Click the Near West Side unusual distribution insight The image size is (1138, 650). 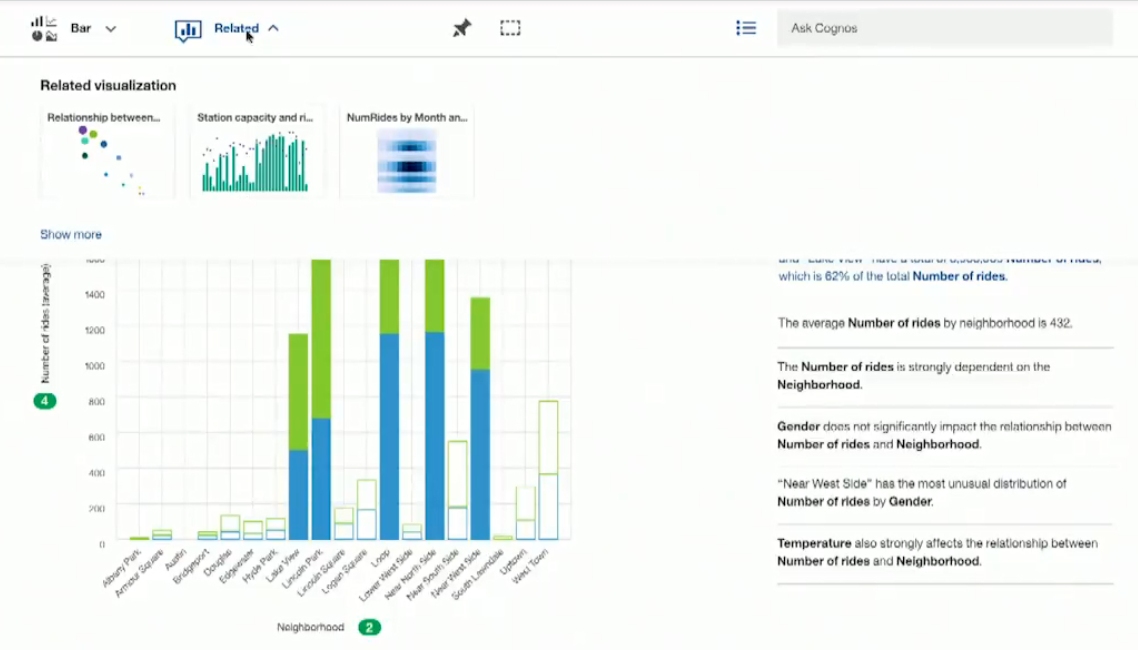[922, 493]
